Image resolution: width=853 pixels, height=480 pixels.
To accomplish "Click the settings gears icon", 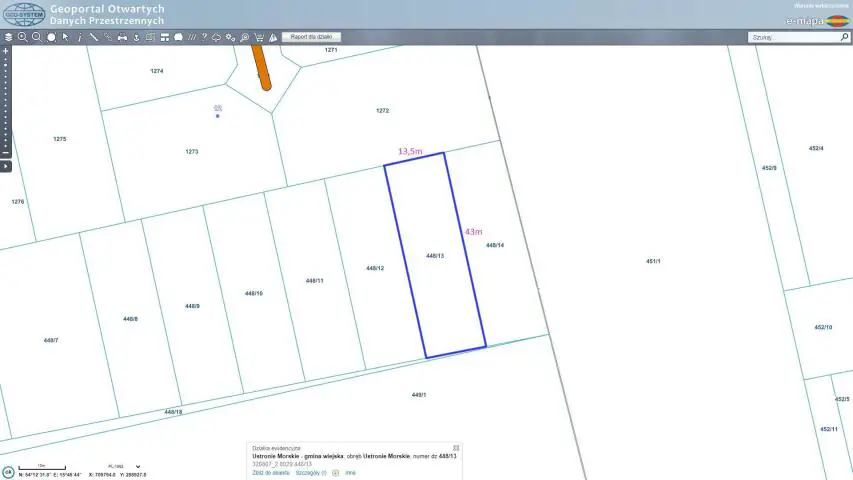I will click(x=231, y=37).
